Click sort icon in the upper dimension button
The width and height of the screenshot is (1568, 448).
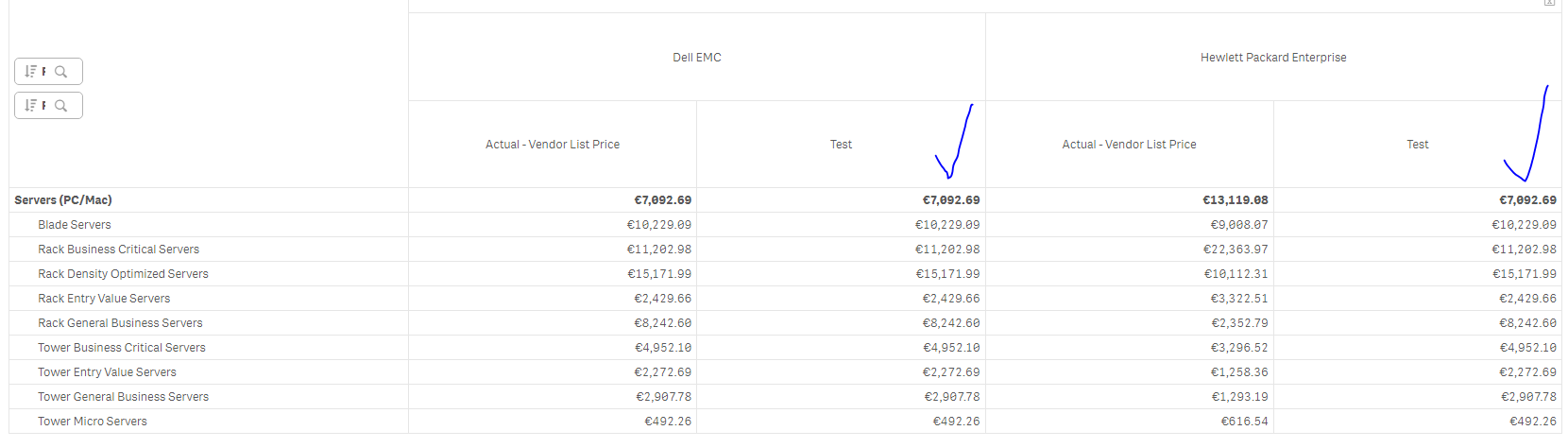pos(30,72)
